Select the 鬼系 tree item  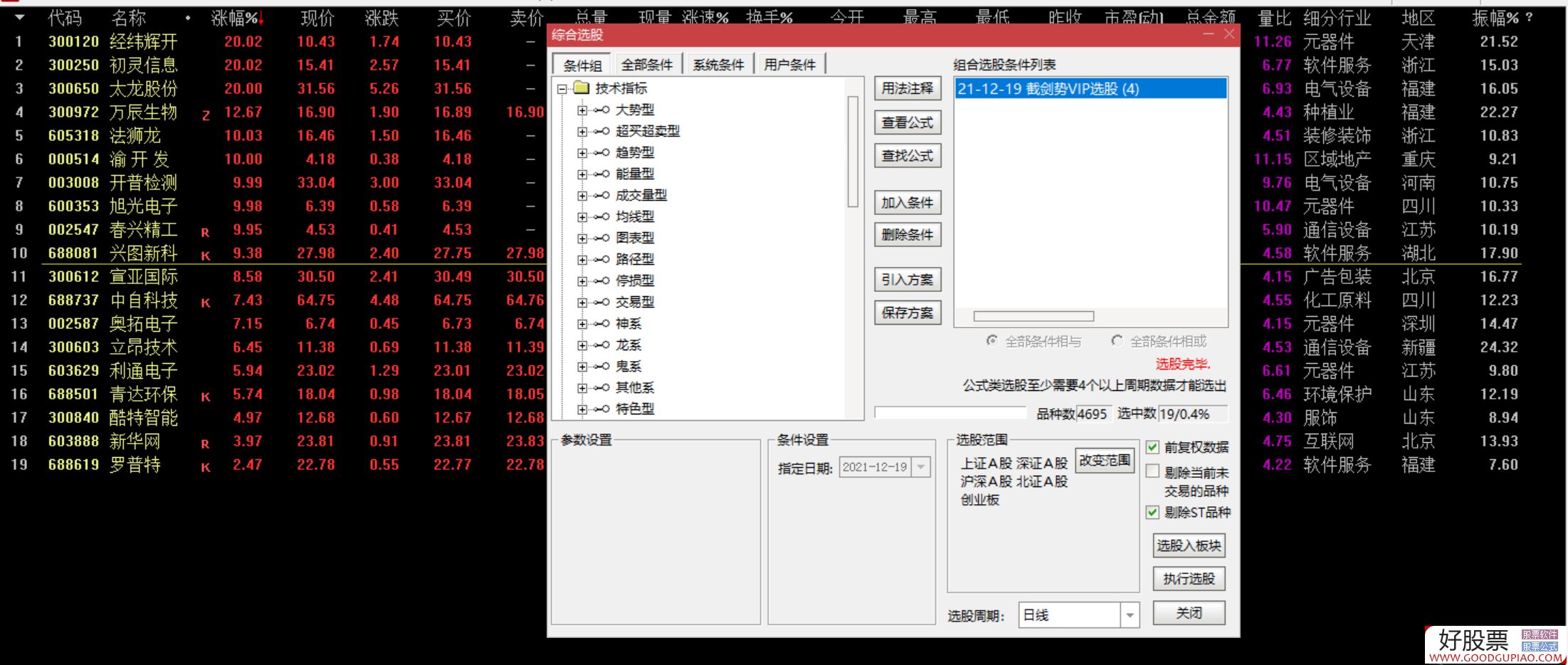628,367
